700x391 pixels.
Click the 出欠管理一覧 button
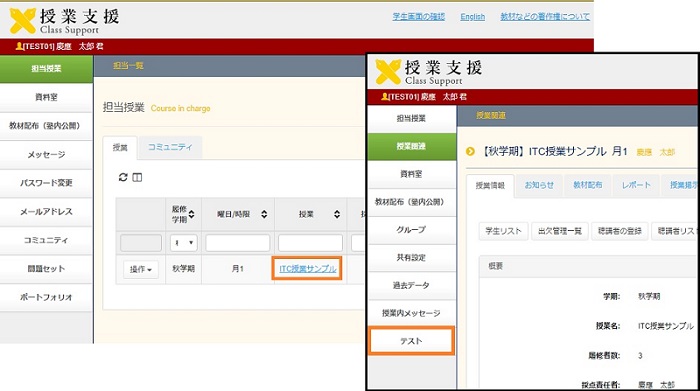[559, 231]
